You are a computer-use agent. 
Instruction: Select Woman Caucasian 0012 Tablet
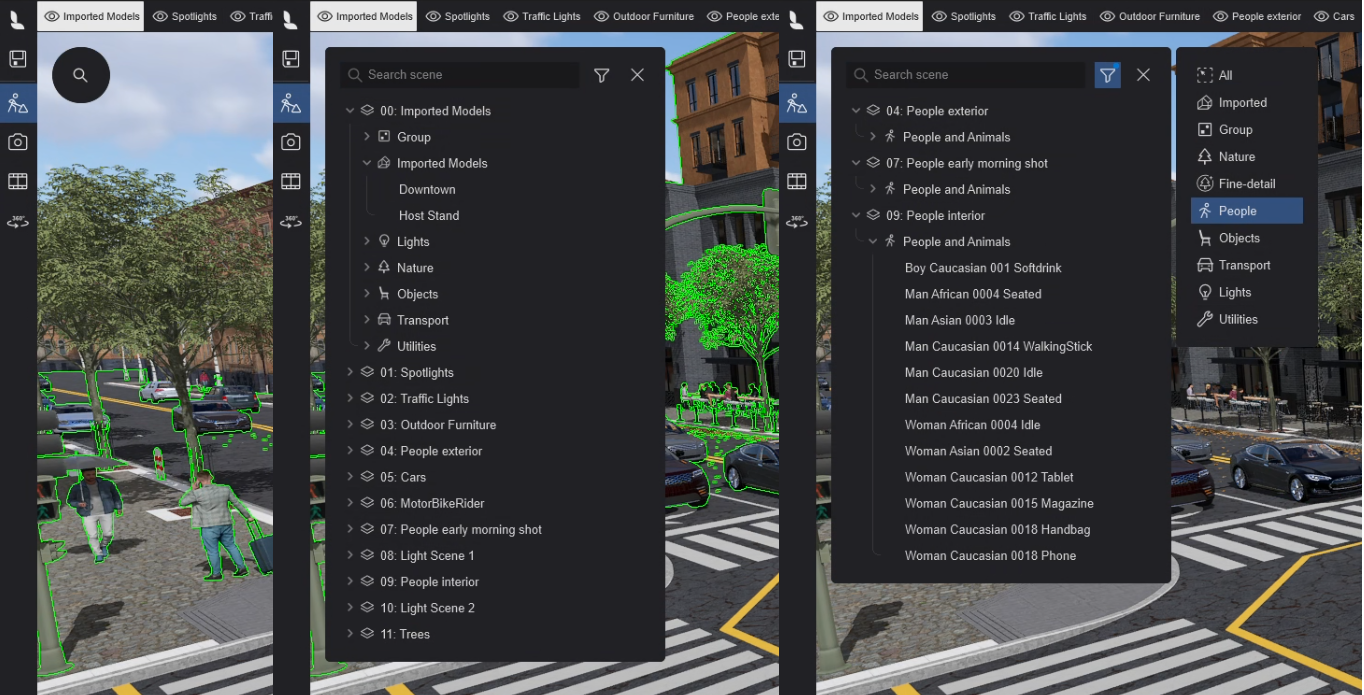(x=988, y=477)
